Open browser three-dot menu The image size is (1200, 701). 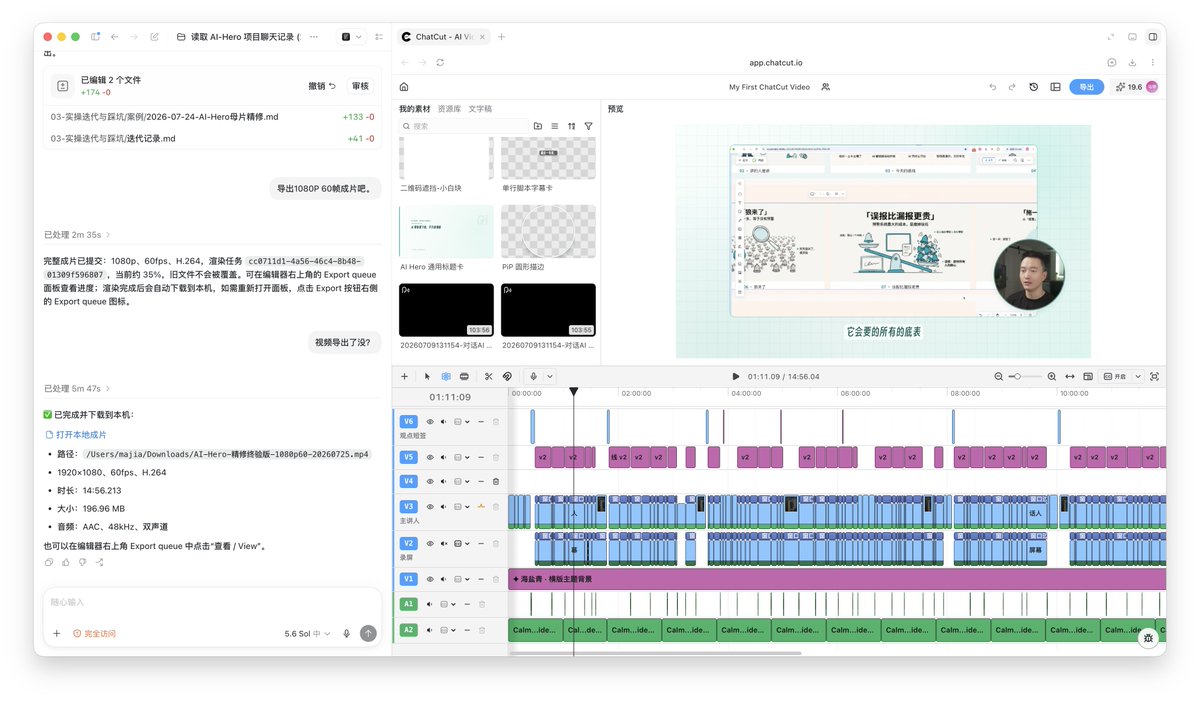click(x=1154, y=62)
